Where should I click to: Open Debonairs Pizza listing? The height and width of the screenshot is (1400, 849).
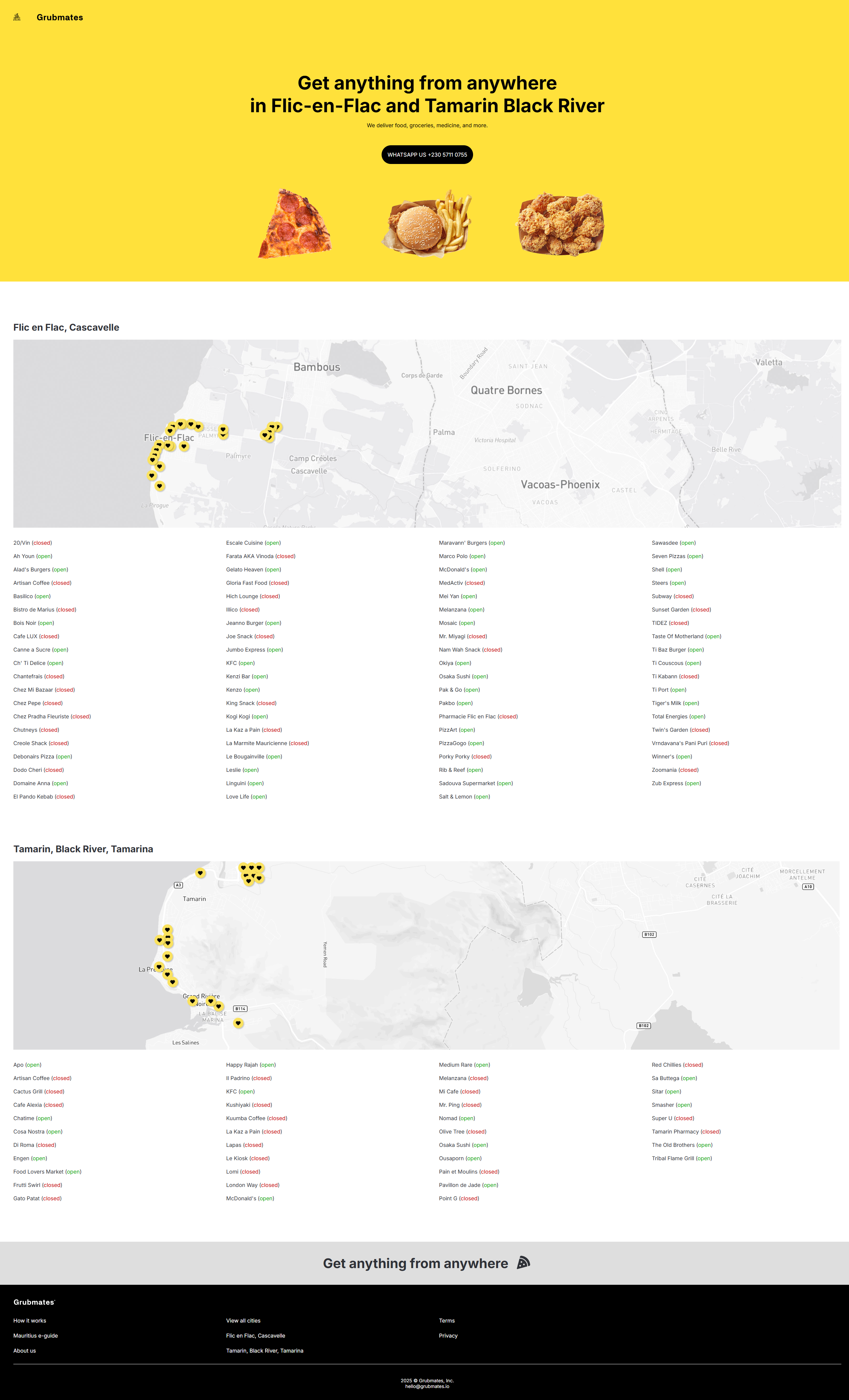tap(43, 756)
